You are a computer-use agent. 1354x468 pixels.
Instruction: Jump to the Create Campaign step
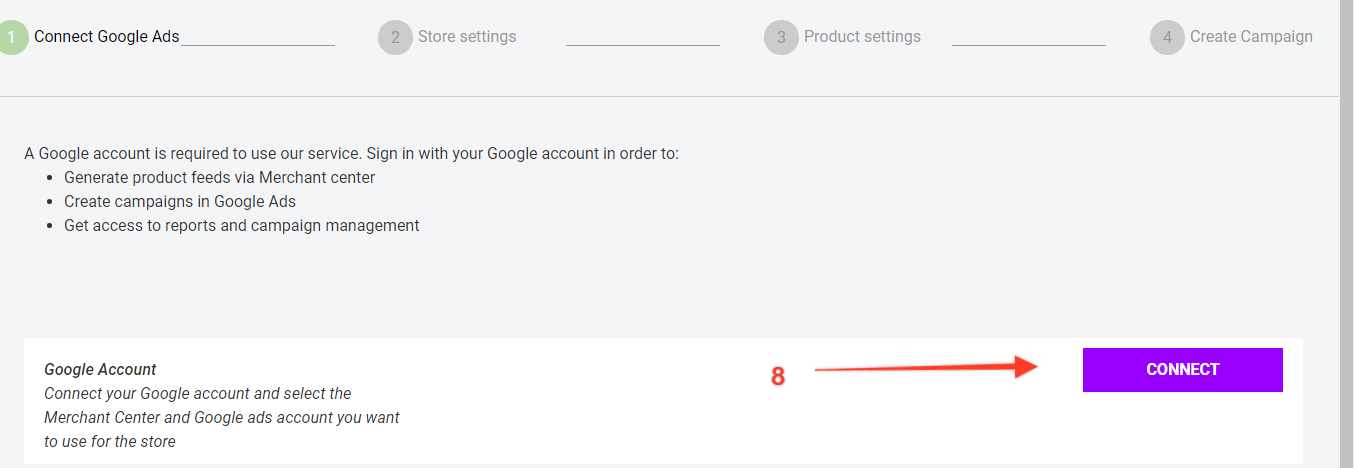pyautogui.click(x=1251, y=37)
